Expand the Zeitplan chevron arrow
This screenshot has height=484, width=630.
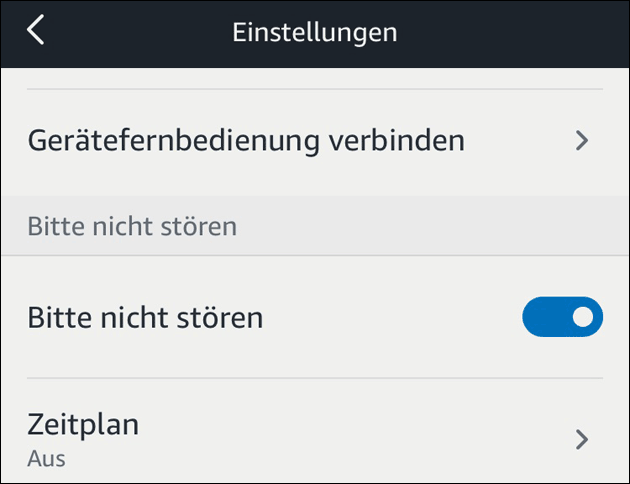click(584, 438)
